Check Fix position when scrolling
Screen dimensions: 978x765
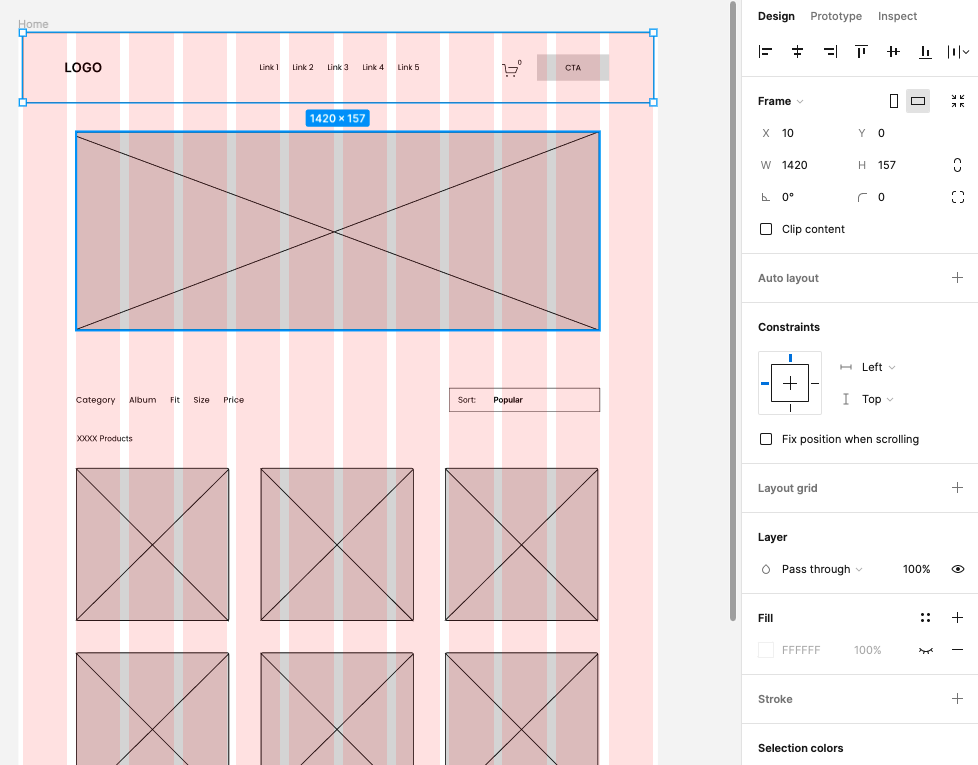[x=766, y=438]
